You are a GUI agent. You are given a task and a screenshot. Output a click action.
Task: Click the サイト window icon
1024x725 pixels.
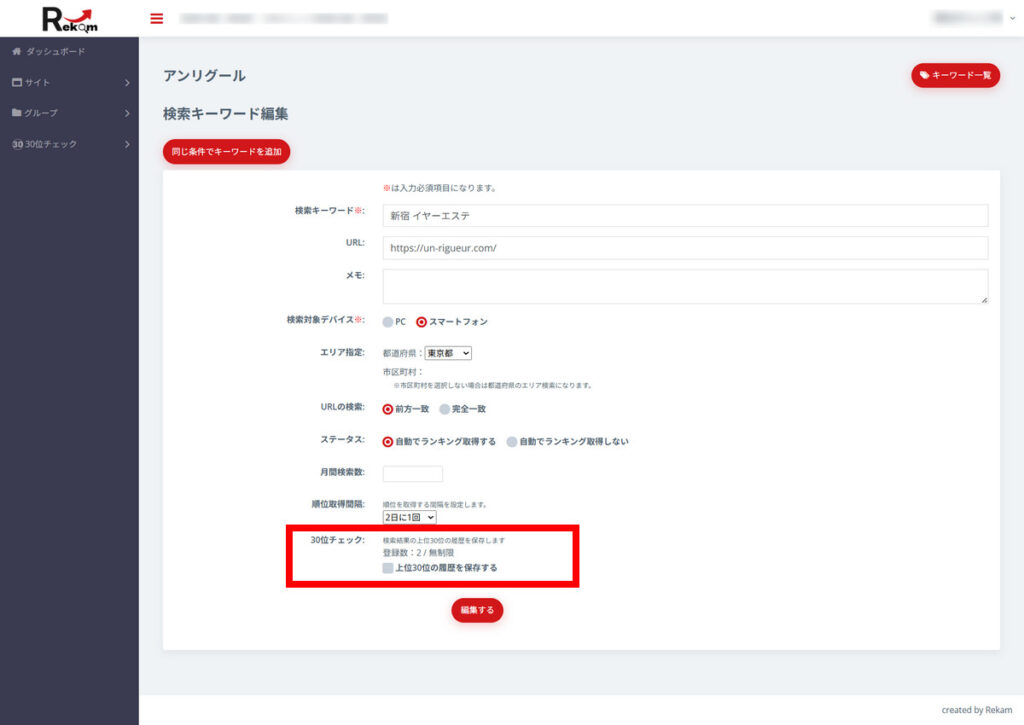(16, 82)
